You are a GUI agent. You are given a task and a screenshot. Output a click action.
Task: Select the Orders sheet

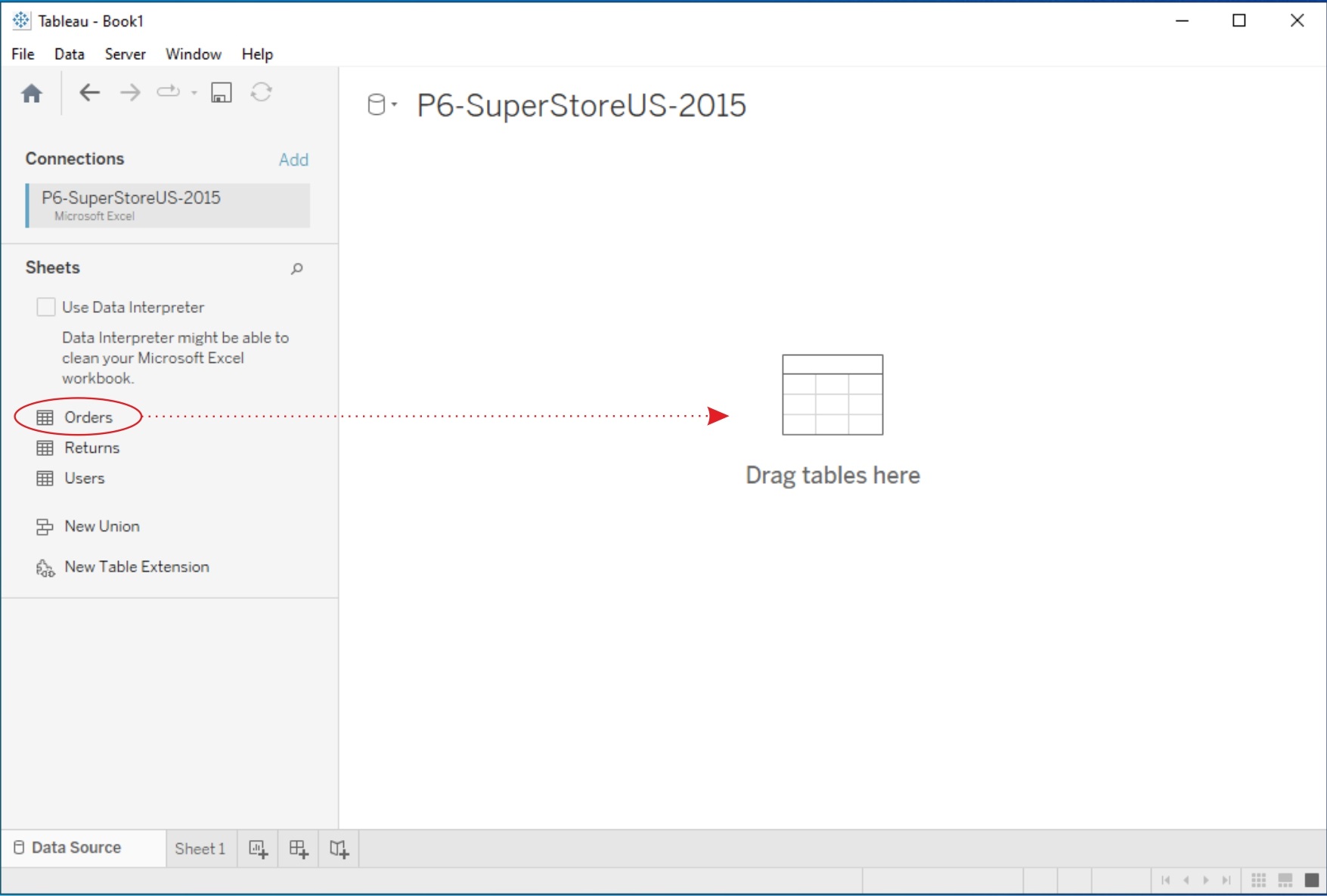pos(88,417)
